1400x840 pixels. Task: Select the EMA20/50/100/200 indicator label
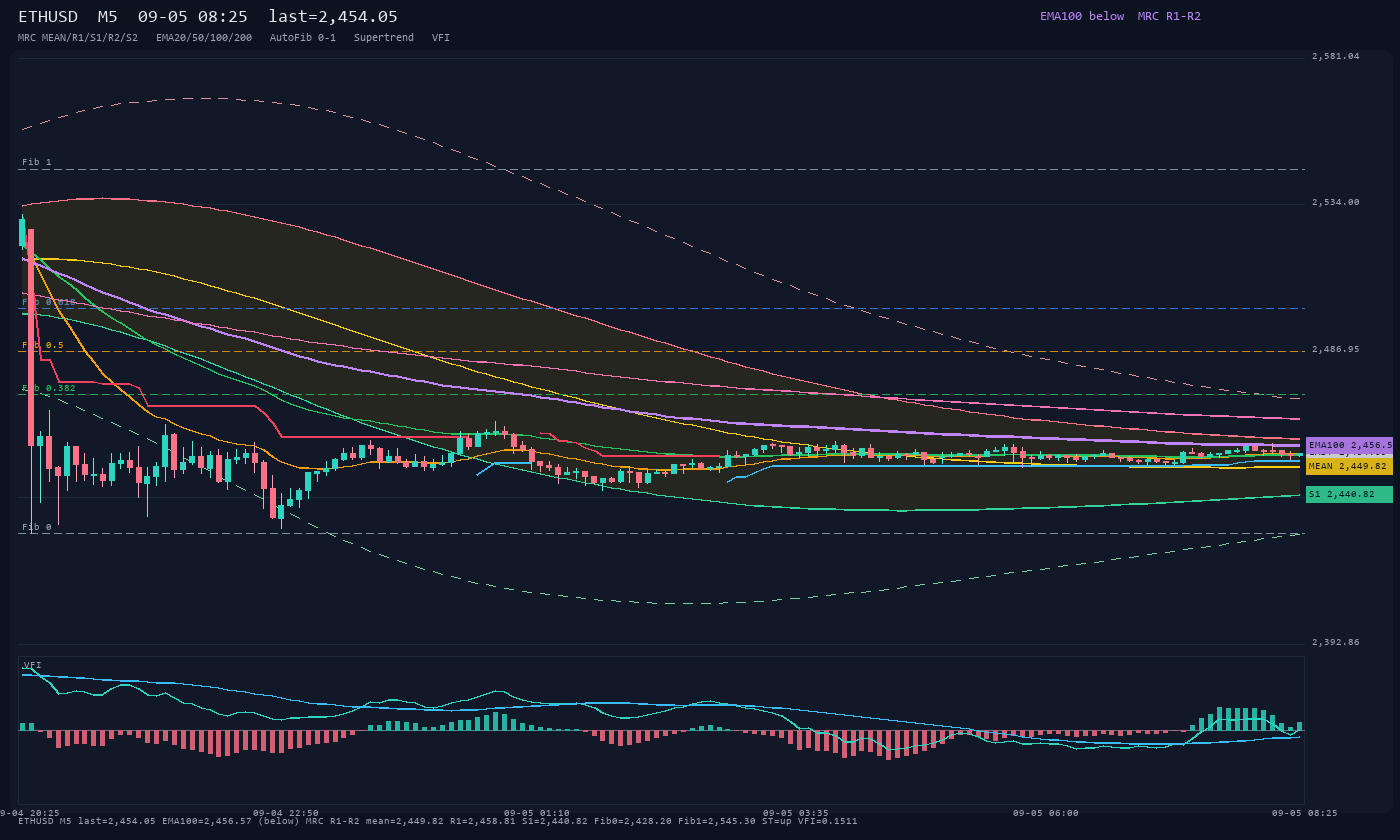point(204,37)
